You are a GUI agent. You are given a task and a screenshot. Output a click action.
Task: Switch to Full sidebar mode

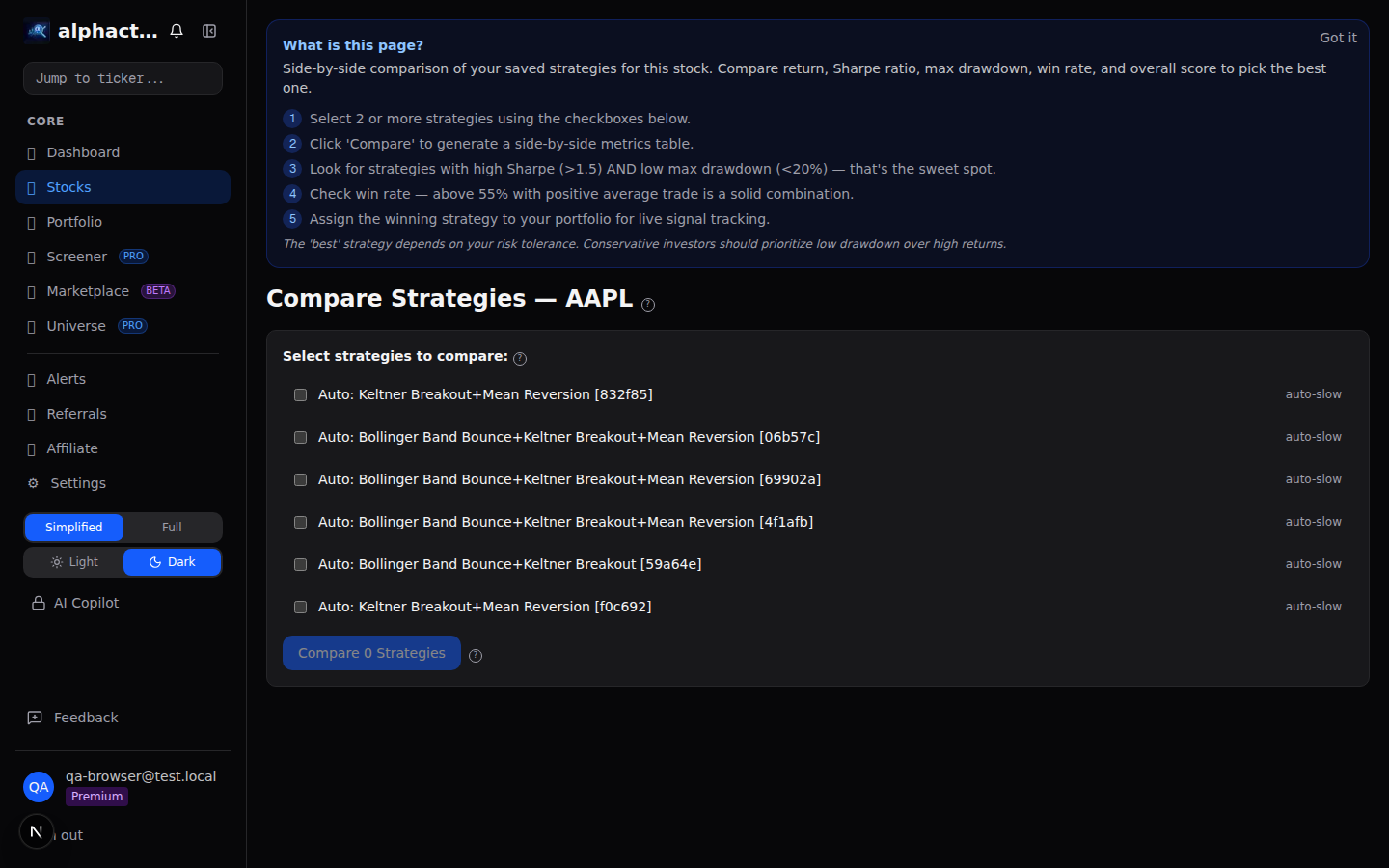[172, 527]
